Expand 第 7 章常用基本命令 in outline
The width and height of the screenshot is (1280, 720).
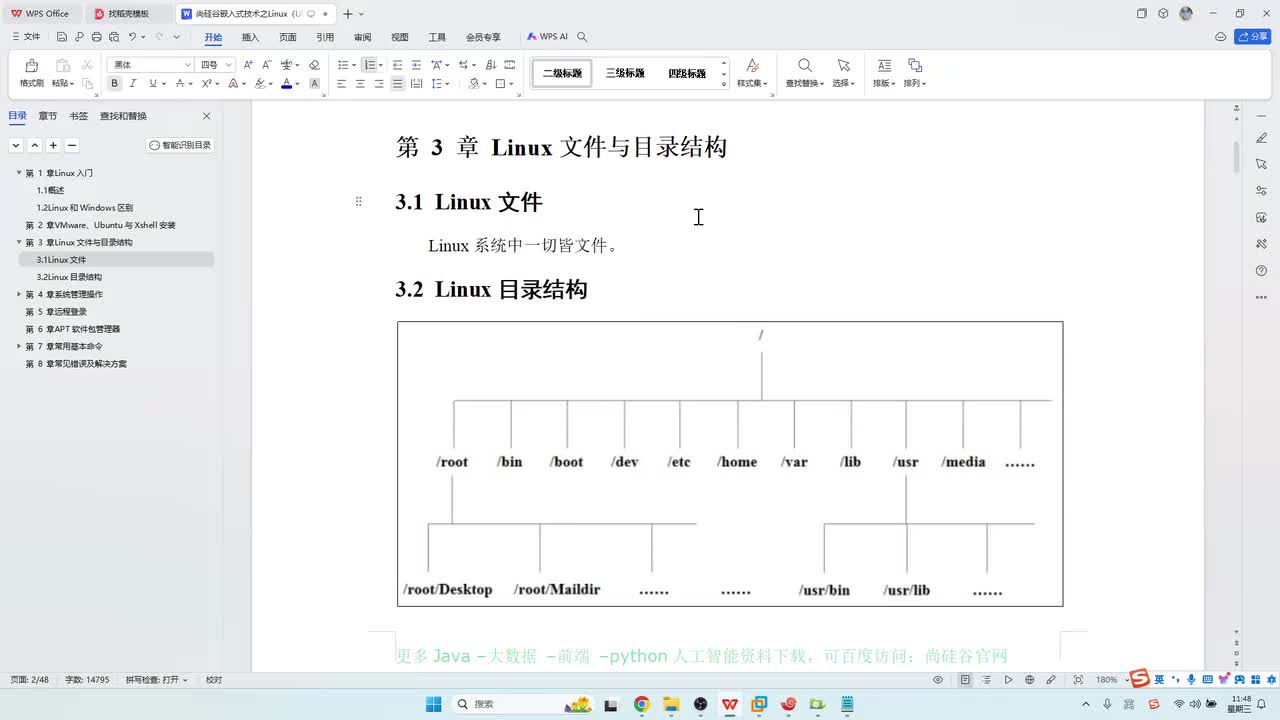(18, 346)
